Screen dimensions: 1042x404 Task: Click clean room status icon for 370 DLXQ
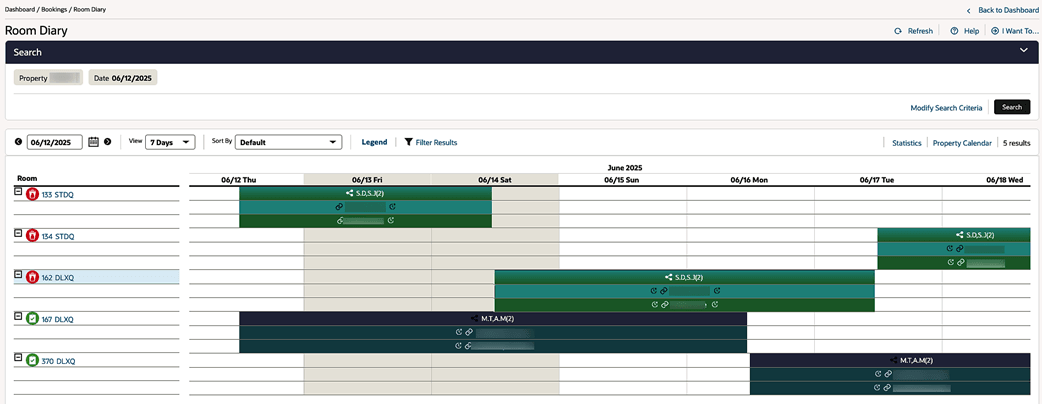point(32,361)
